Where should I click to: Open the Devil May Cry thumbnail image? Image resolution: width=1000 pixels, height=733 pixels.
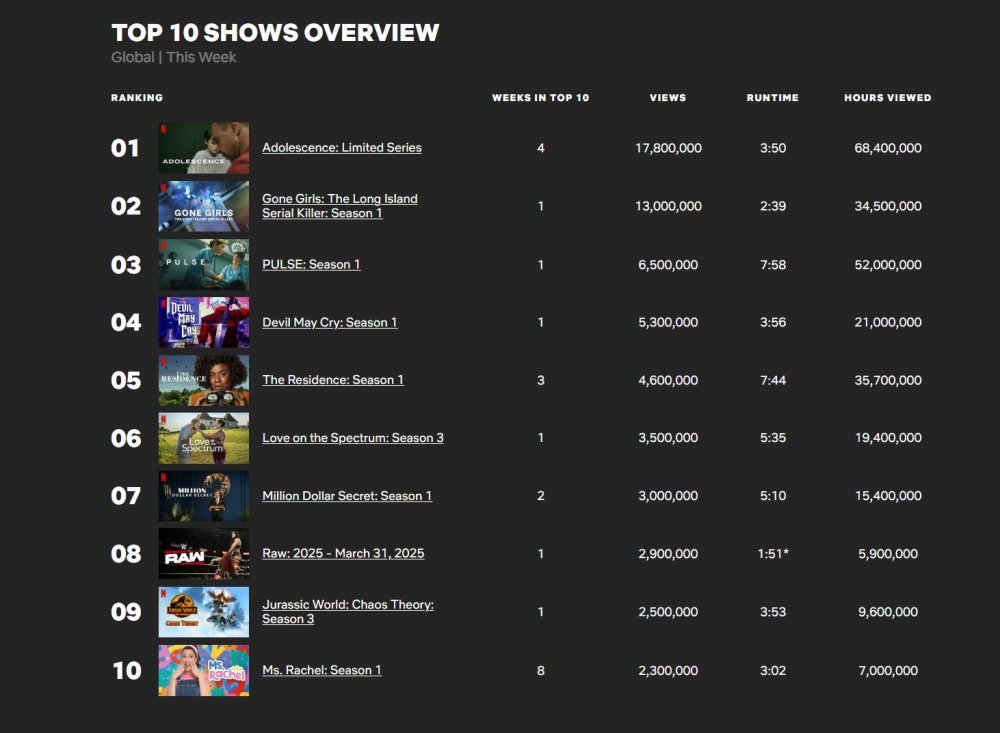pyautogui.click(x=203, y=322)
